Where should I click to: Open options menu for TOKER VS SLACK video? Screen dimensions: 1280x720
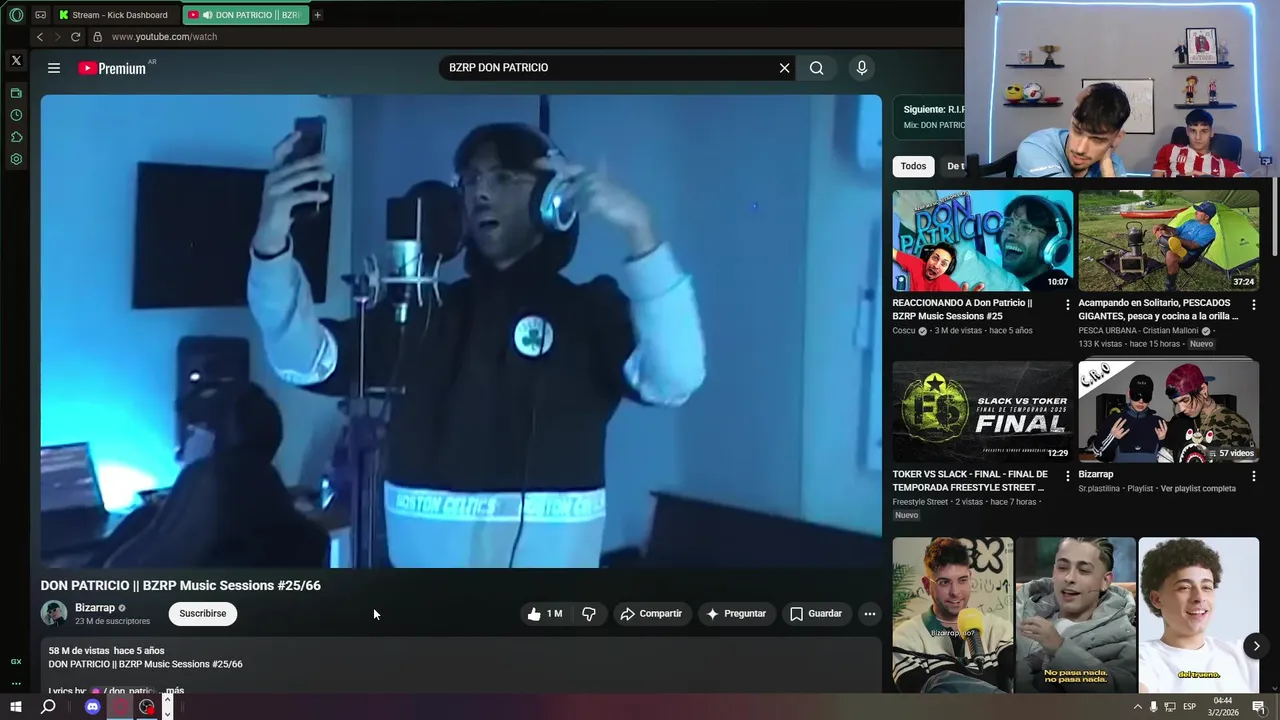[1068, 476]
